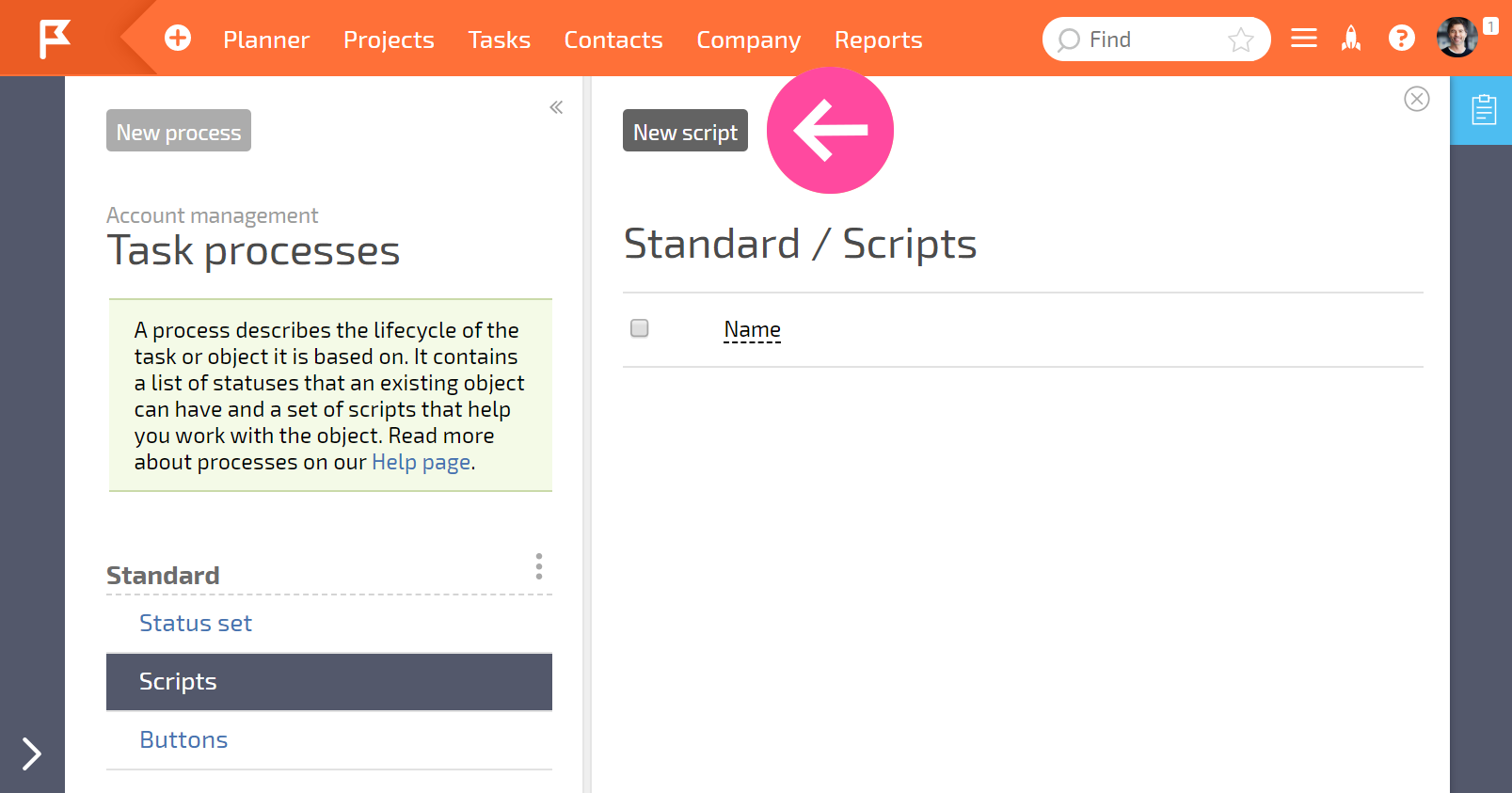
Task: Click the magnifier icon in Find box
Action: 1068,40
